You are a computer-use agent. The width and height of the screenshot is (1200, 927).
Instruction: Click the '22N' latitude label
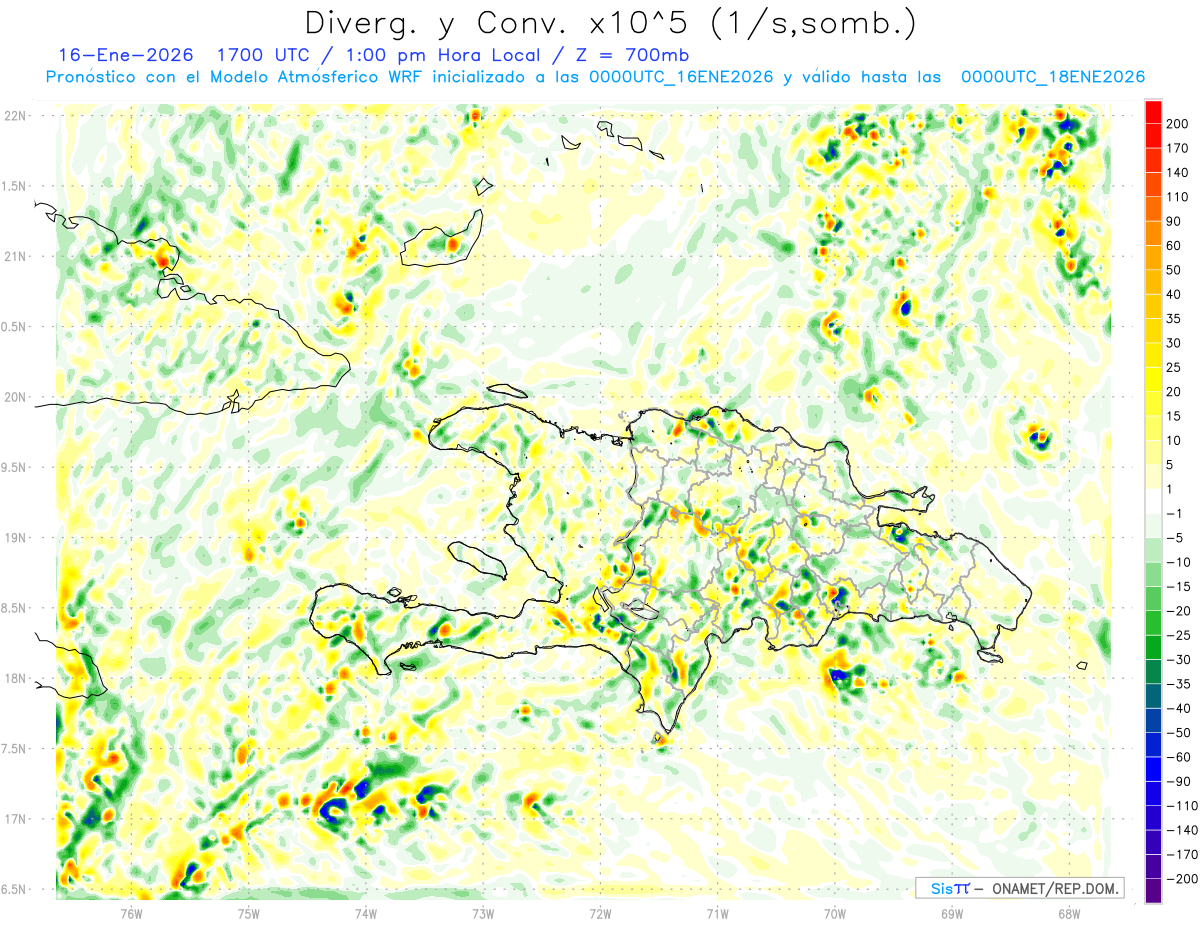[x=15, y=116]
